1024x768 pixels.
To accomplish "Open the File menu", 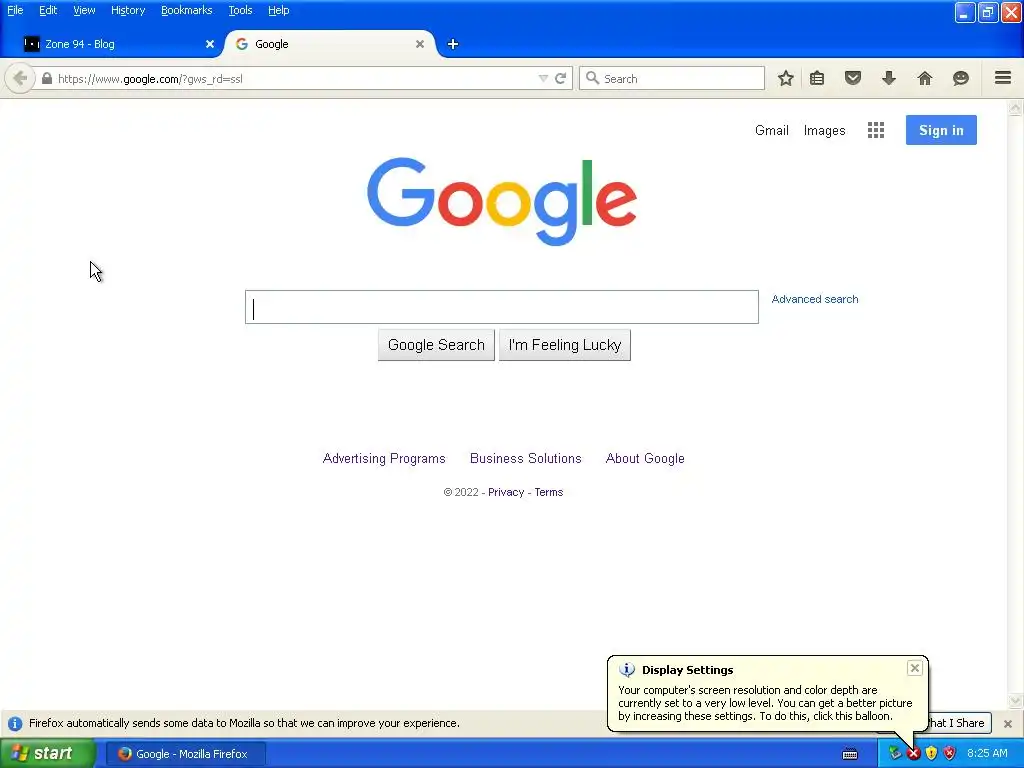I will (15, 10).
